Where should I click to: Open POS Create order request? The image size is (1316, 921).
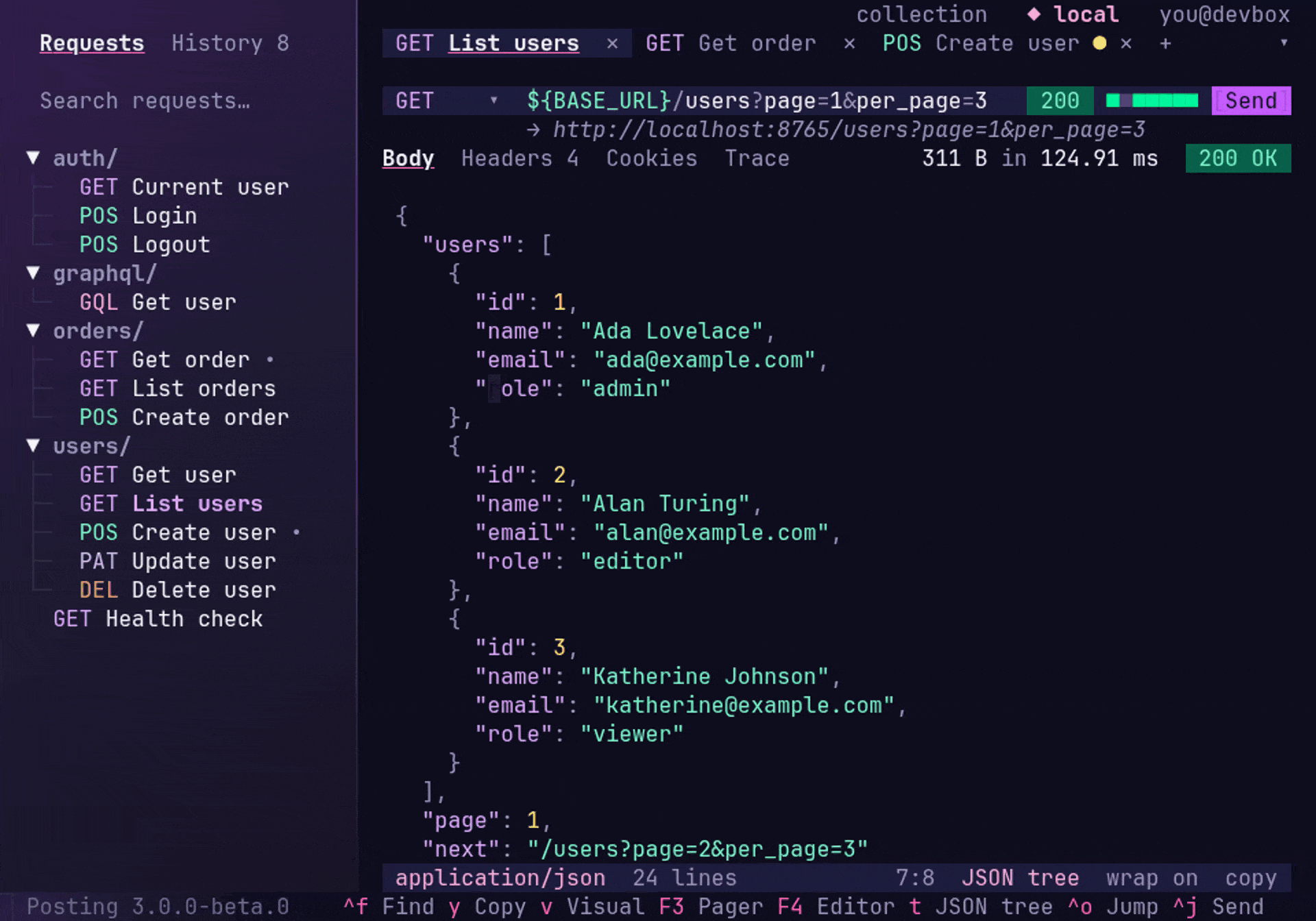pyautogui.click(x=184, y=417)
